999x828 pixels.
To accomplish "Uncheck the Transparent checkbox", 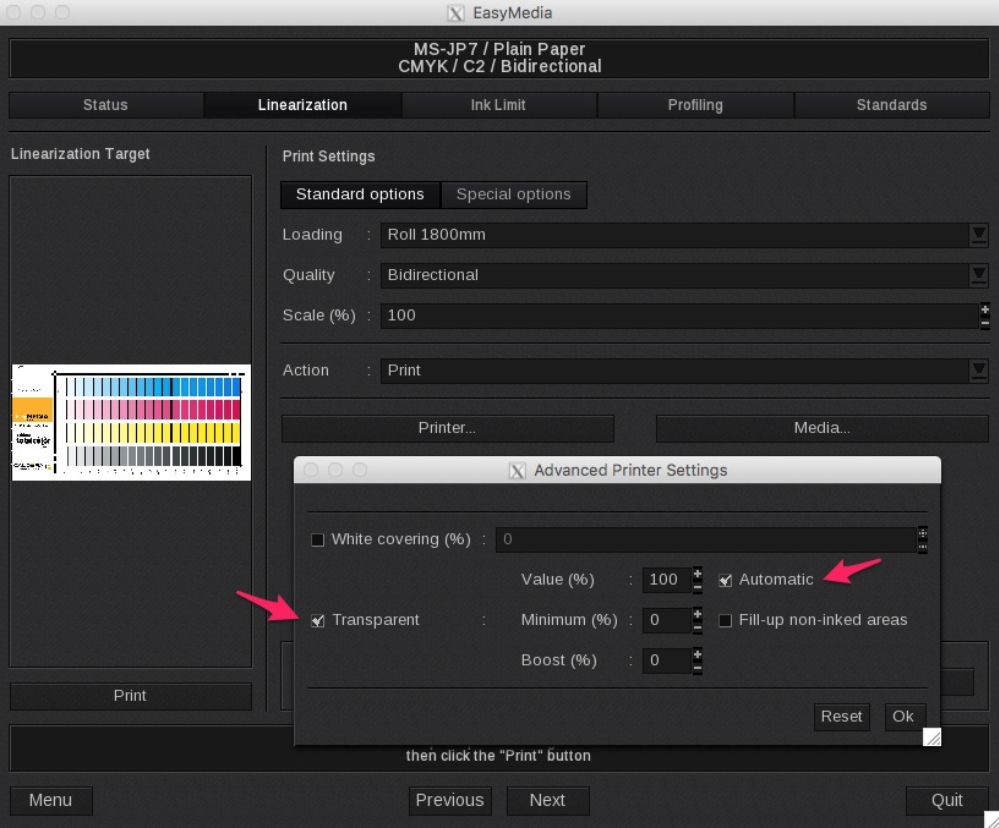I will 318,621.
